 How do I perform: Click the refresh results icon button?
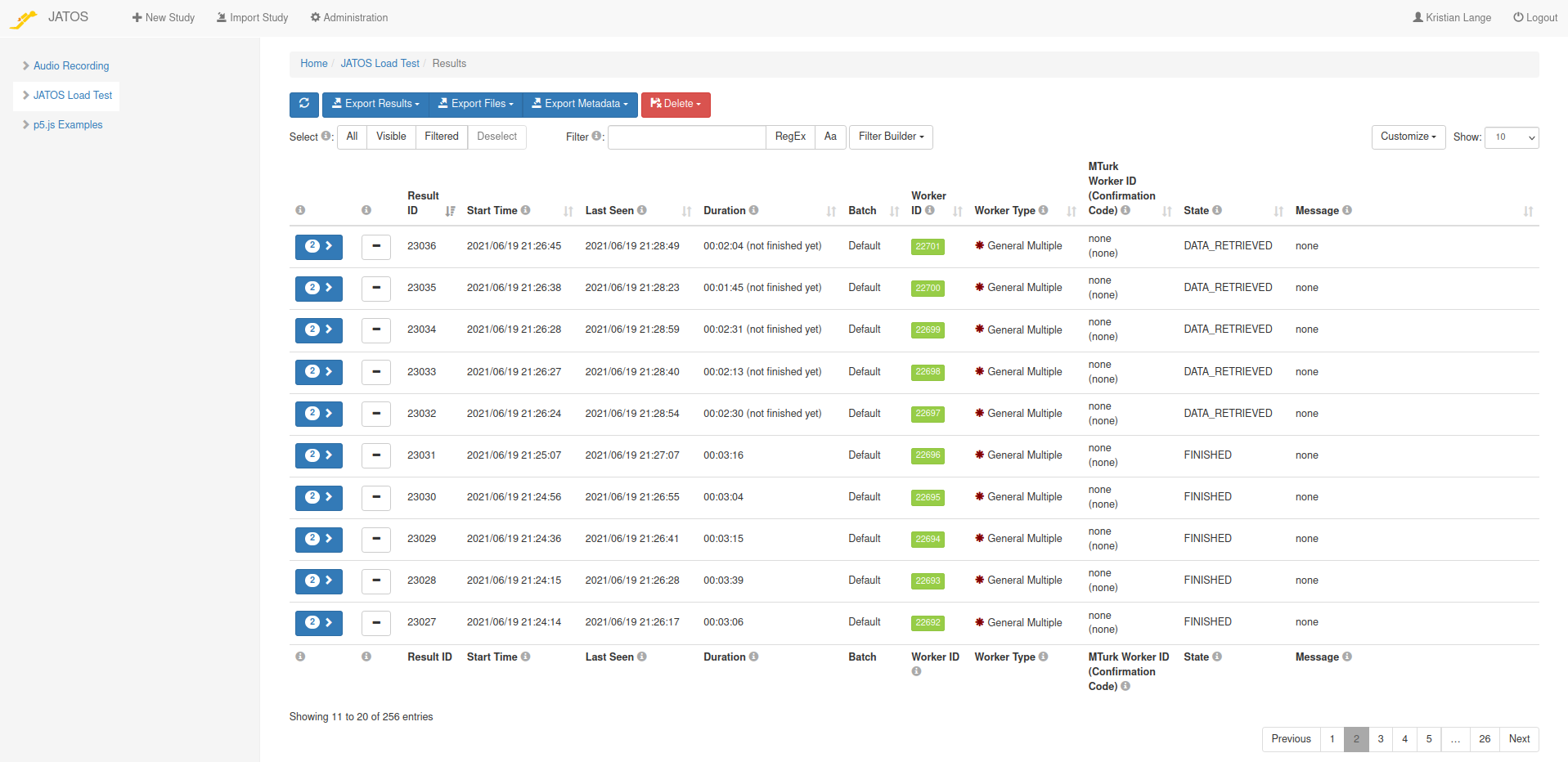[x=303, y=104]
